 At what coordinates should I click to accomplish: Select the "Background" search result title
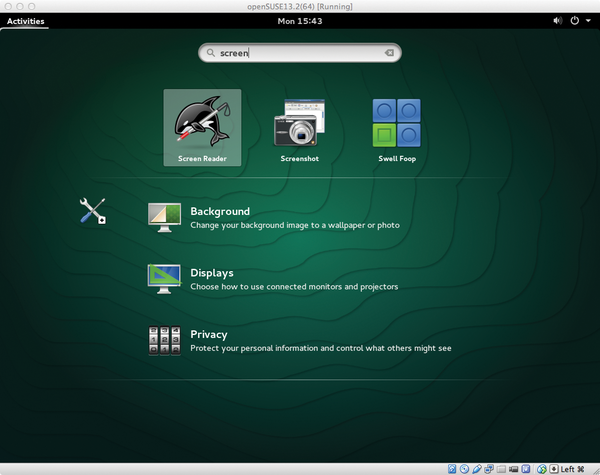220,211
